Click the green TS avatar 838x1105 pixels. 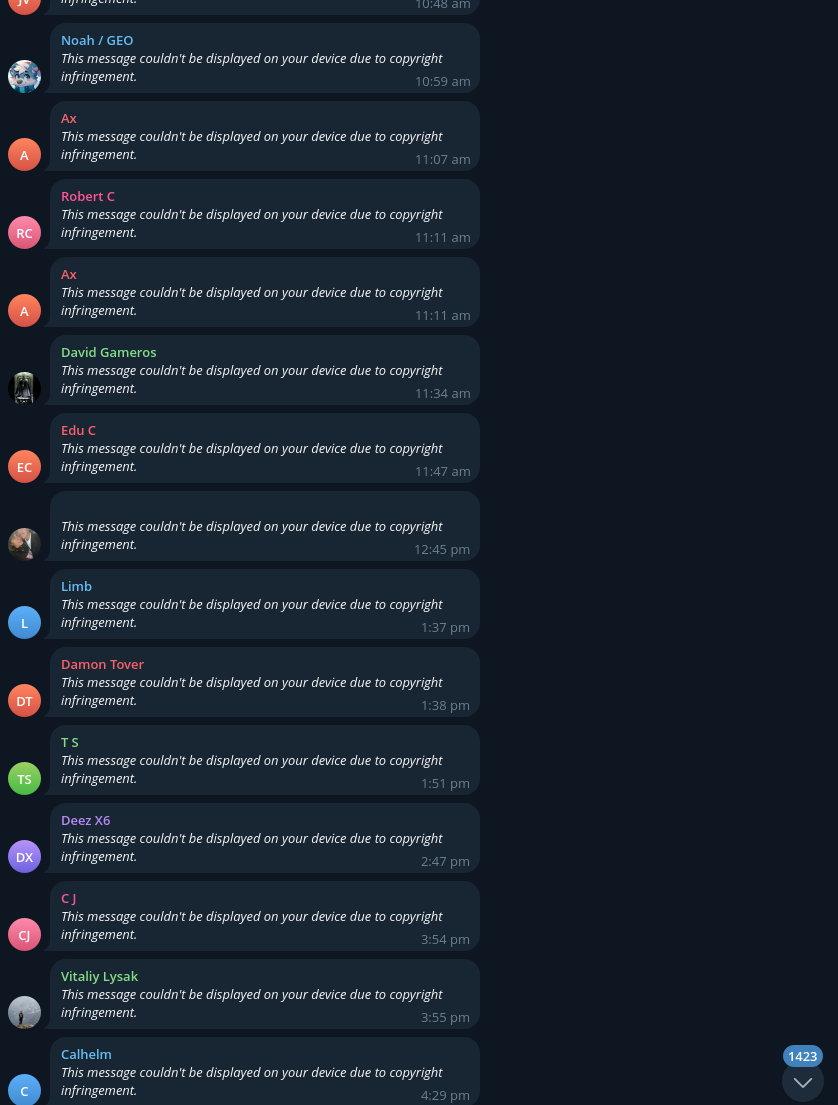click(24, 779)
